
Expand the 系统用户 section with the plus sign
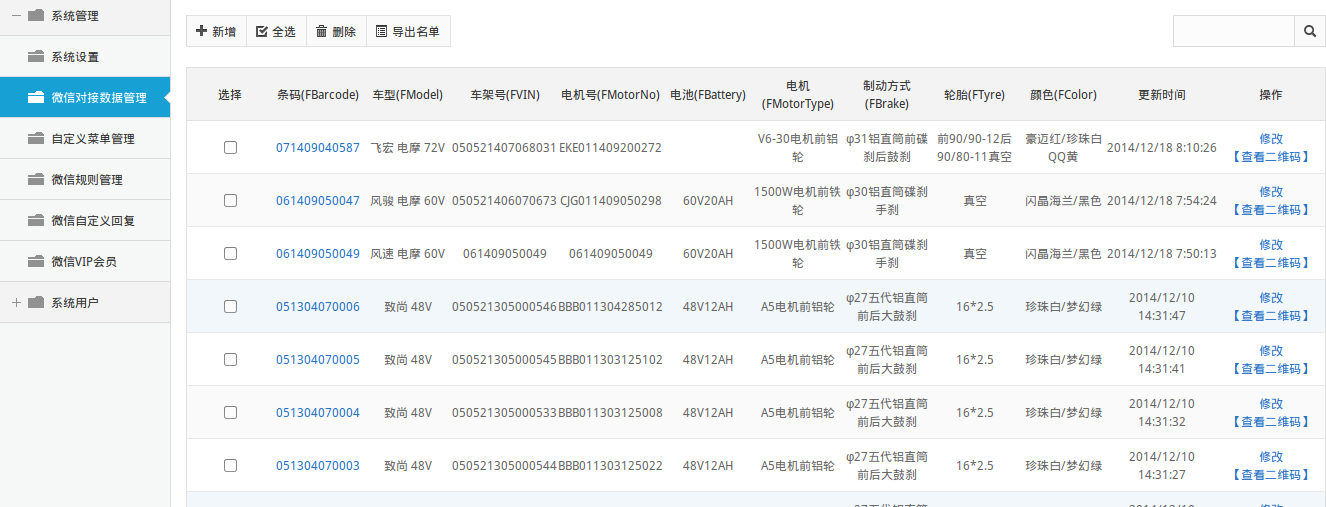(x=16, y=303)
